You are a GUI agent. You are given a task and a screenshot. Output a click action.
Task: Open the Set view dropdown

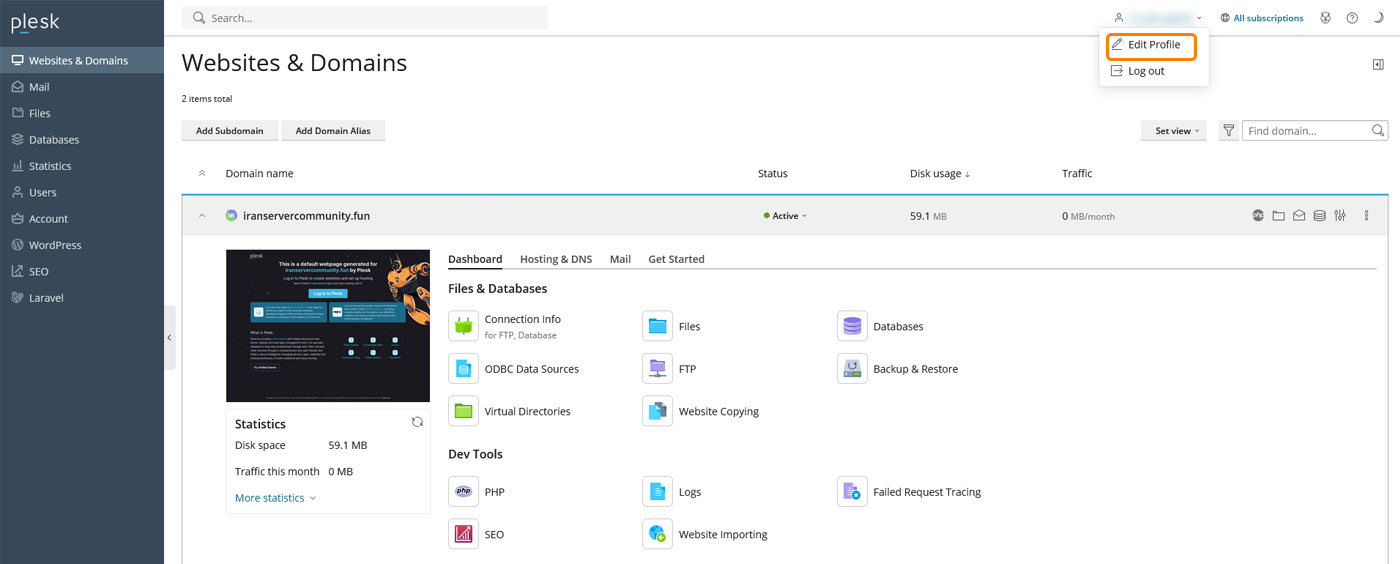pos(1176,131)
